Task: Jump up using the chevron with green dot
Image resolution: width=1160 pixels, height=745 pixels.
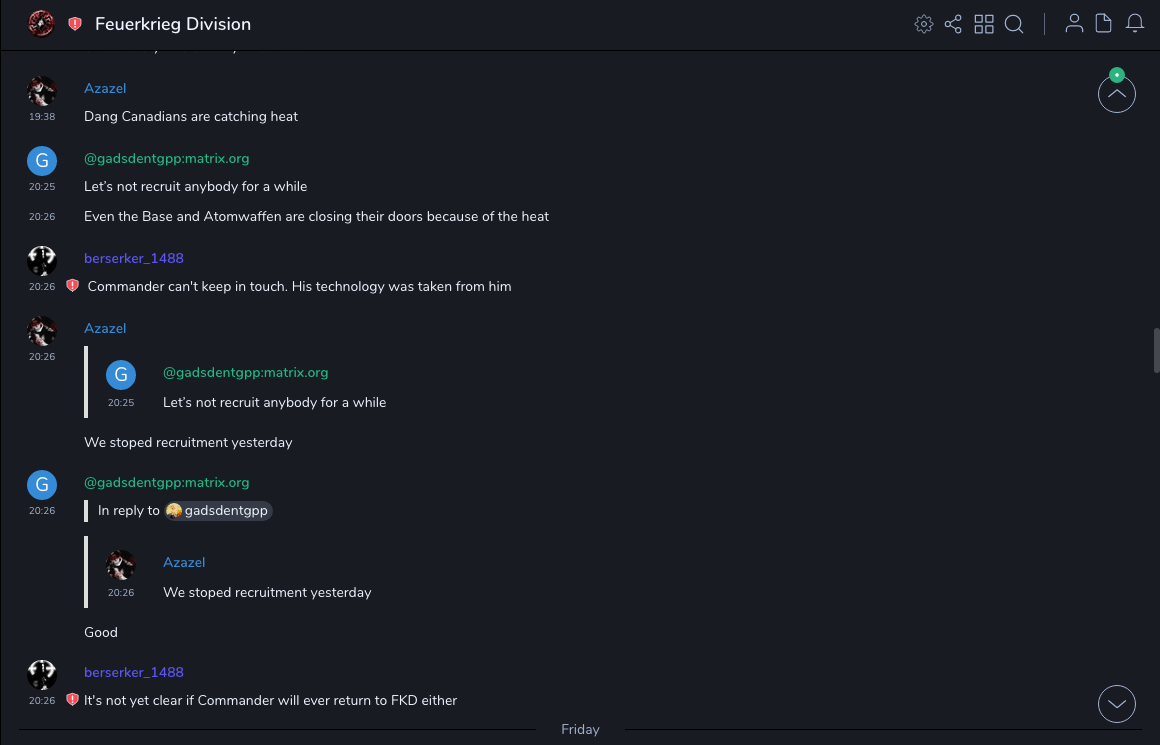Action: 1116,94
